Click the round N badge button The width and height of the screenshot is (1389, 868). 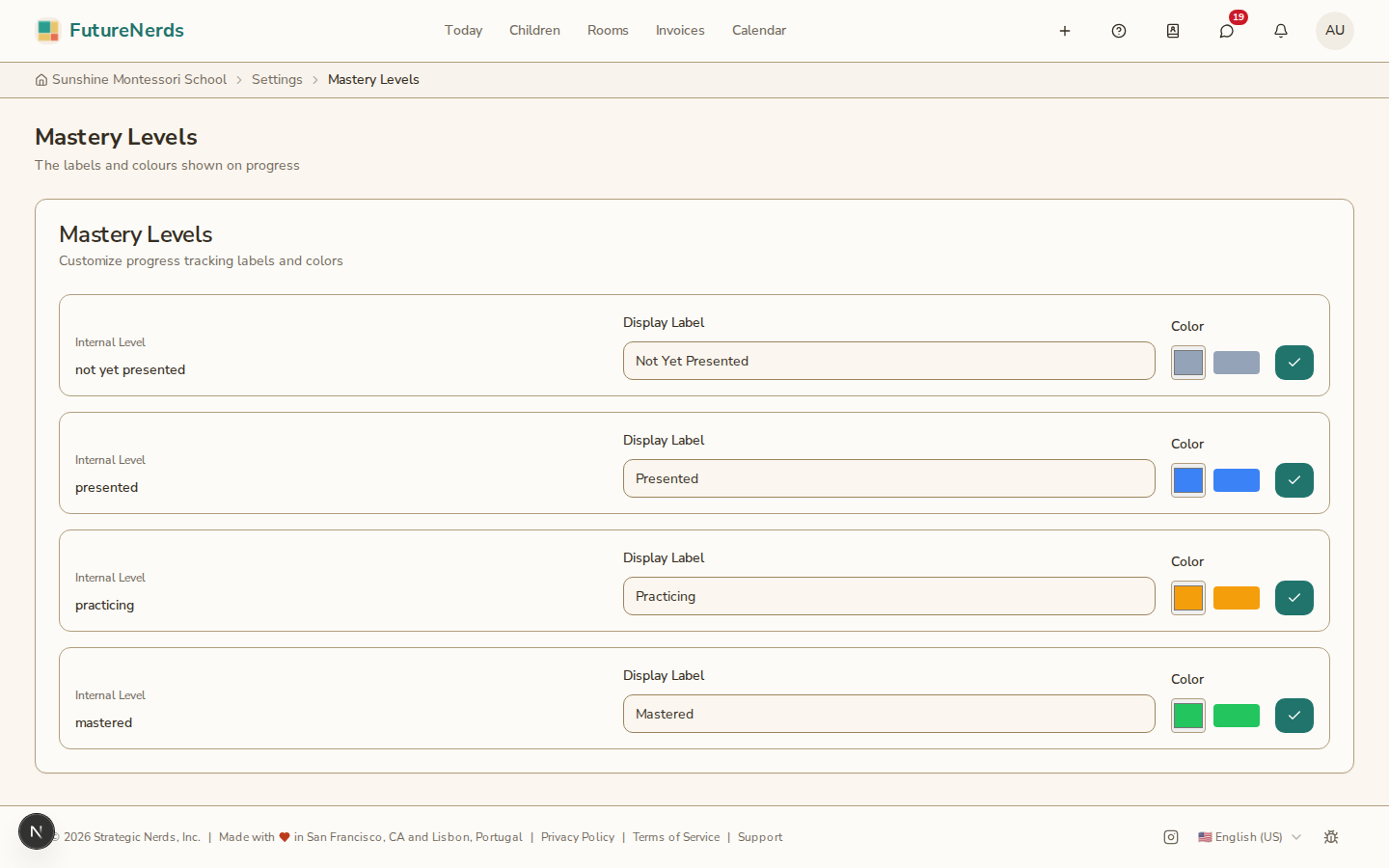click(x=37, y=831)
